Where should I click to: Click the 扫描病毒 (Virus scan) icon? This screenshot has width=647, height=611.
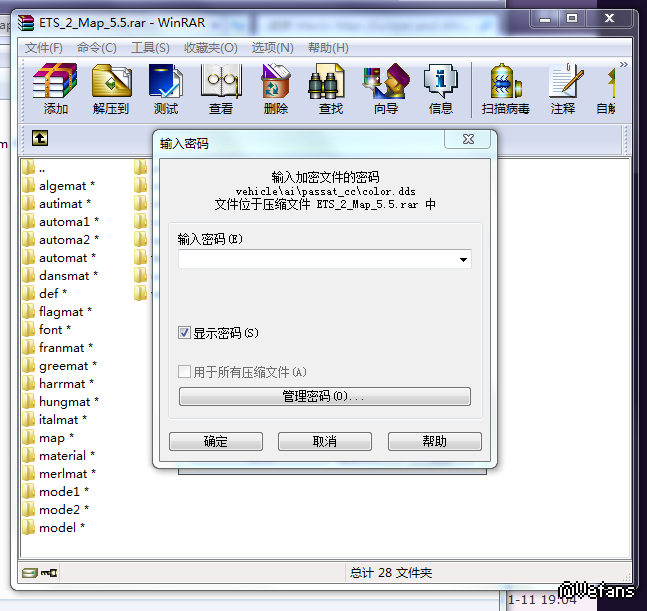point(505,89)
